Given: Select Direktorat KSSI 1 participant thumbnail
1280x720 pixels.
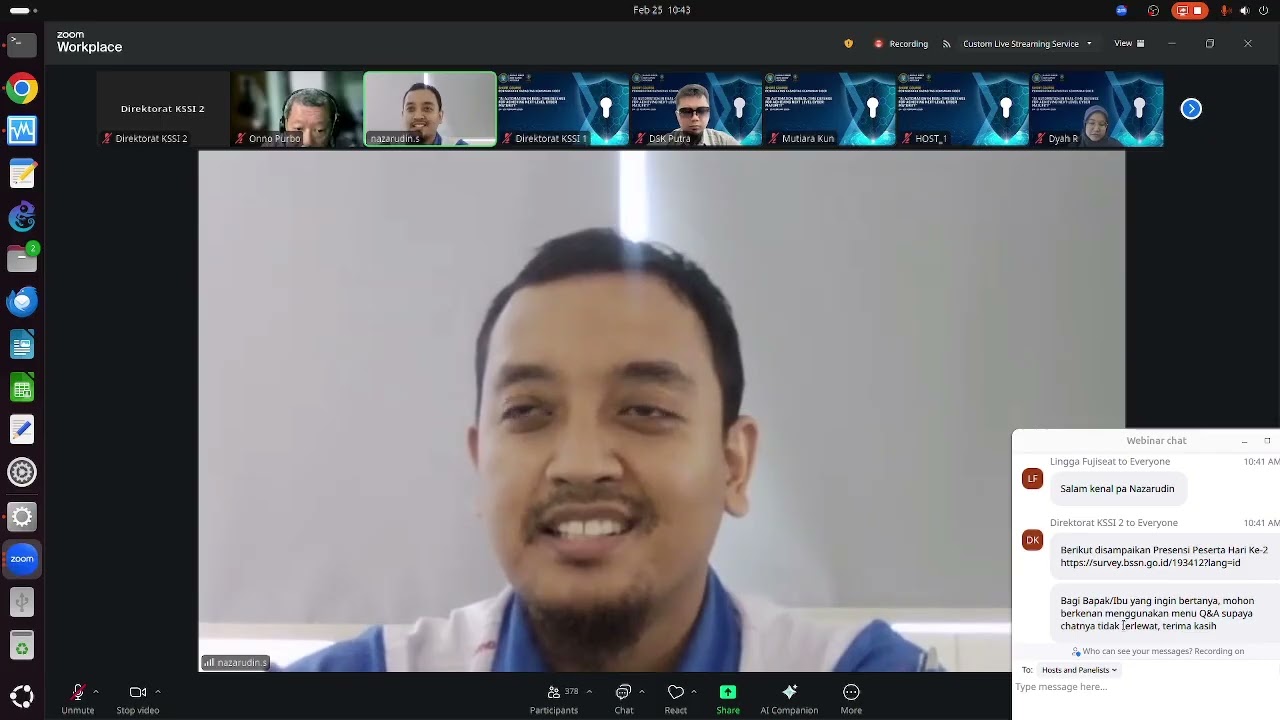Looking at the screenshot, I should coord(563,109).
